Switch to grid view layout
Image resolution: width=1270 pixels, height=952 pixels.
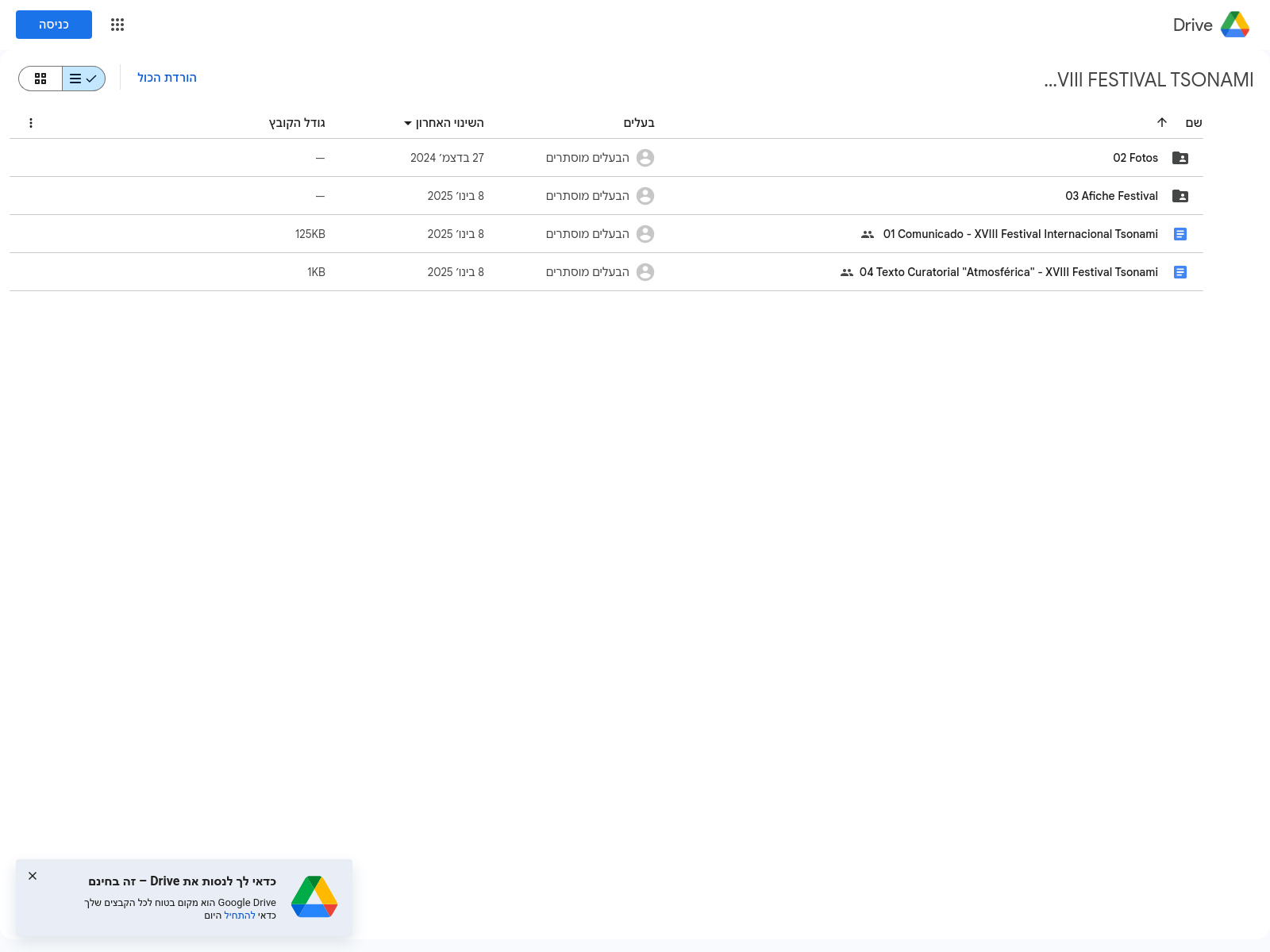coord(40,79)
